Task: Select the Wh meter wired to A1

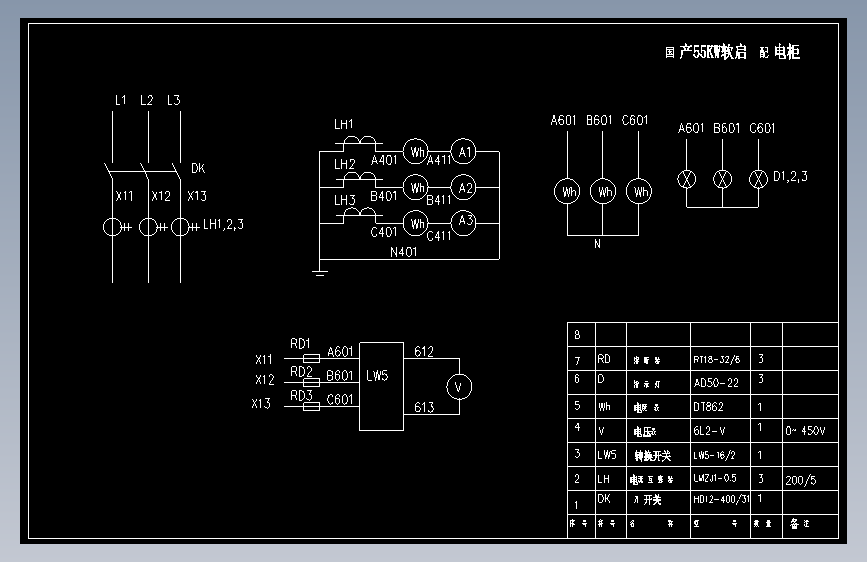Action: click(x=416, y=152)
